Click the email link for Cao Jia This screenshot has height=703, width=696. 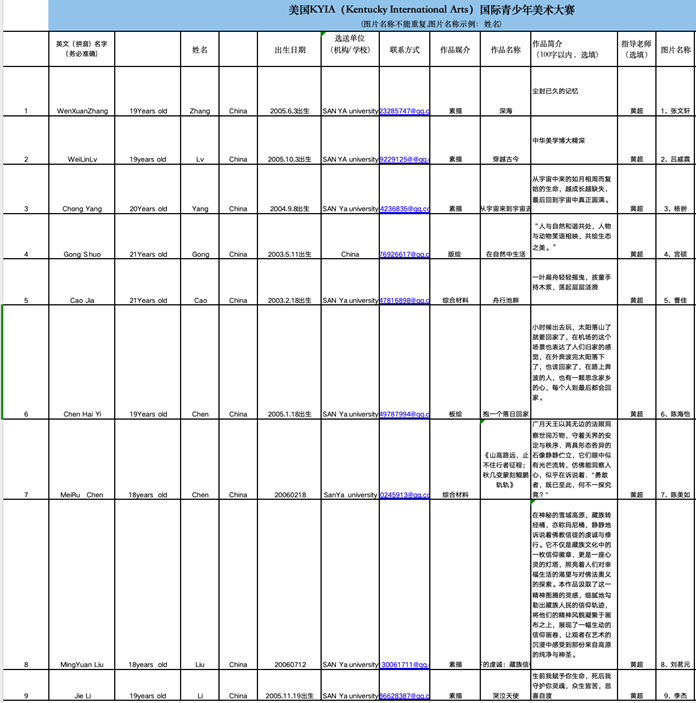click(x=404, y=300)
